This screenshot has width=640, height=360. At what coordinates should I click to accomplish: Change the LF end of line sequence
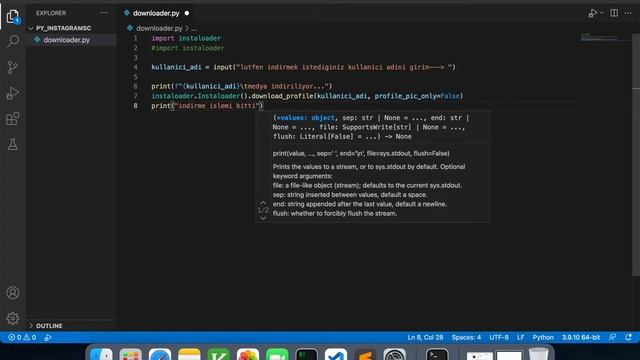520,338
